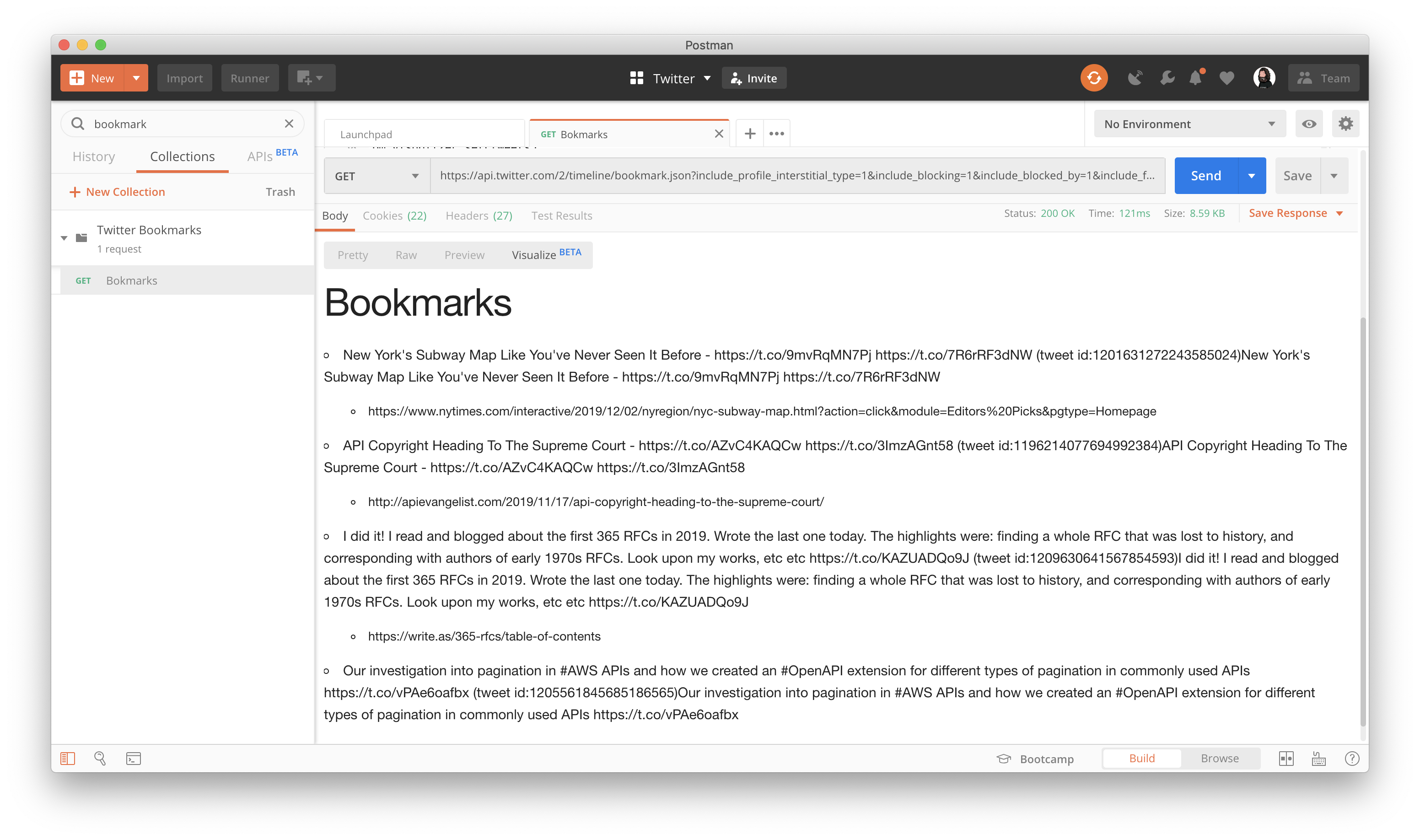Click the Team button

[x=1323, y=78]
